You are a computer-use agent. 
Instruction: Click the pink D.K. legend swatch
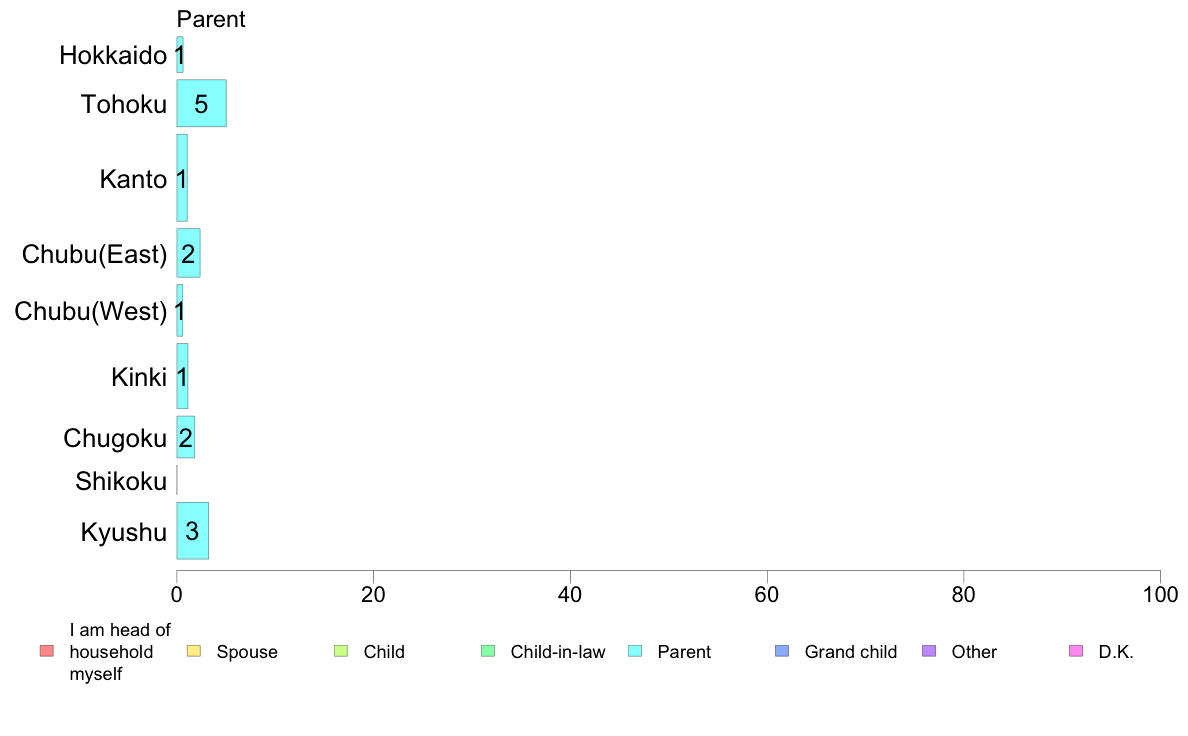(x=1076, y=651)
